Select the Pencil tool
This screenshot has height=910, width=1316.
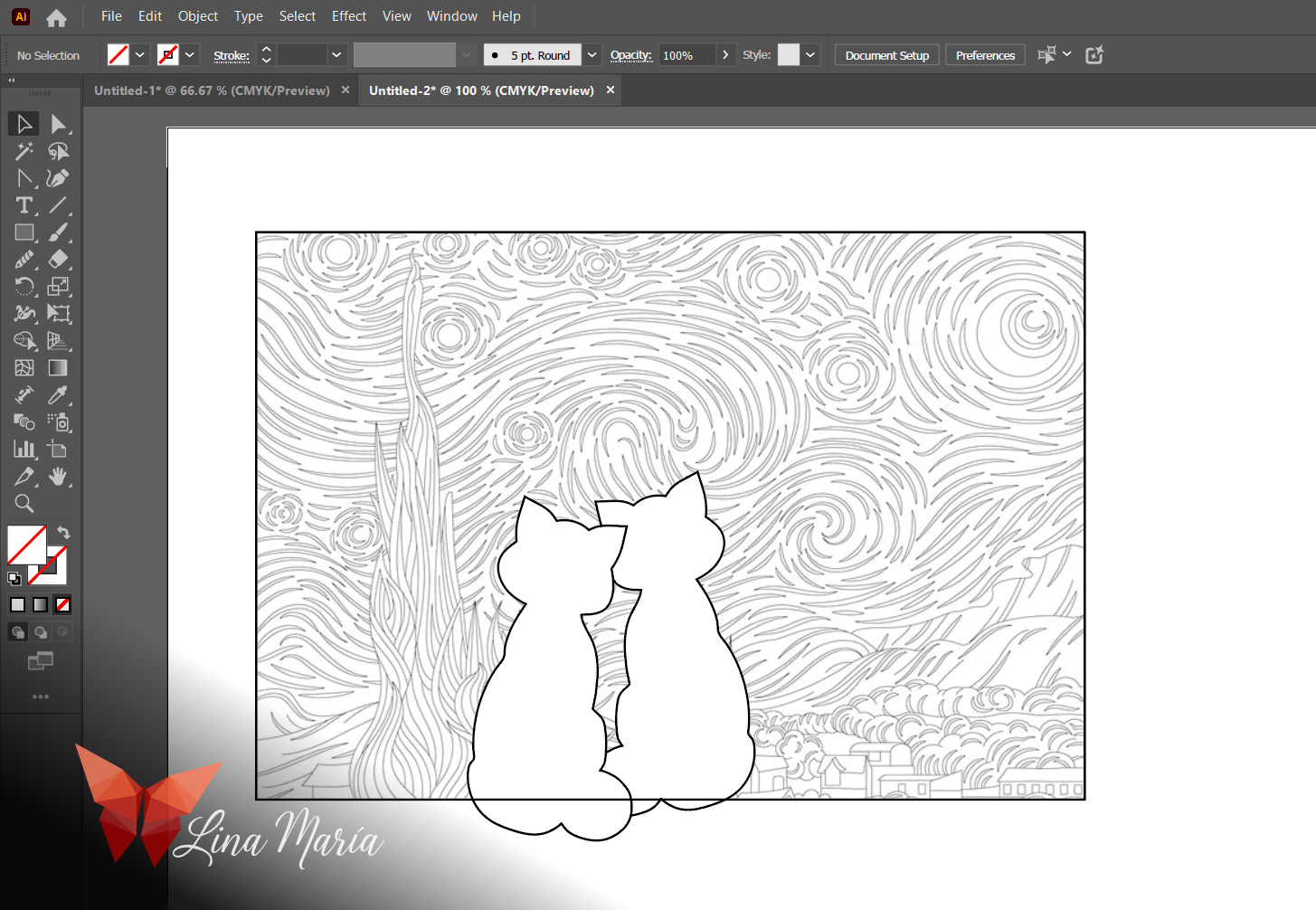pyautogui.click(x=24, y=260)
